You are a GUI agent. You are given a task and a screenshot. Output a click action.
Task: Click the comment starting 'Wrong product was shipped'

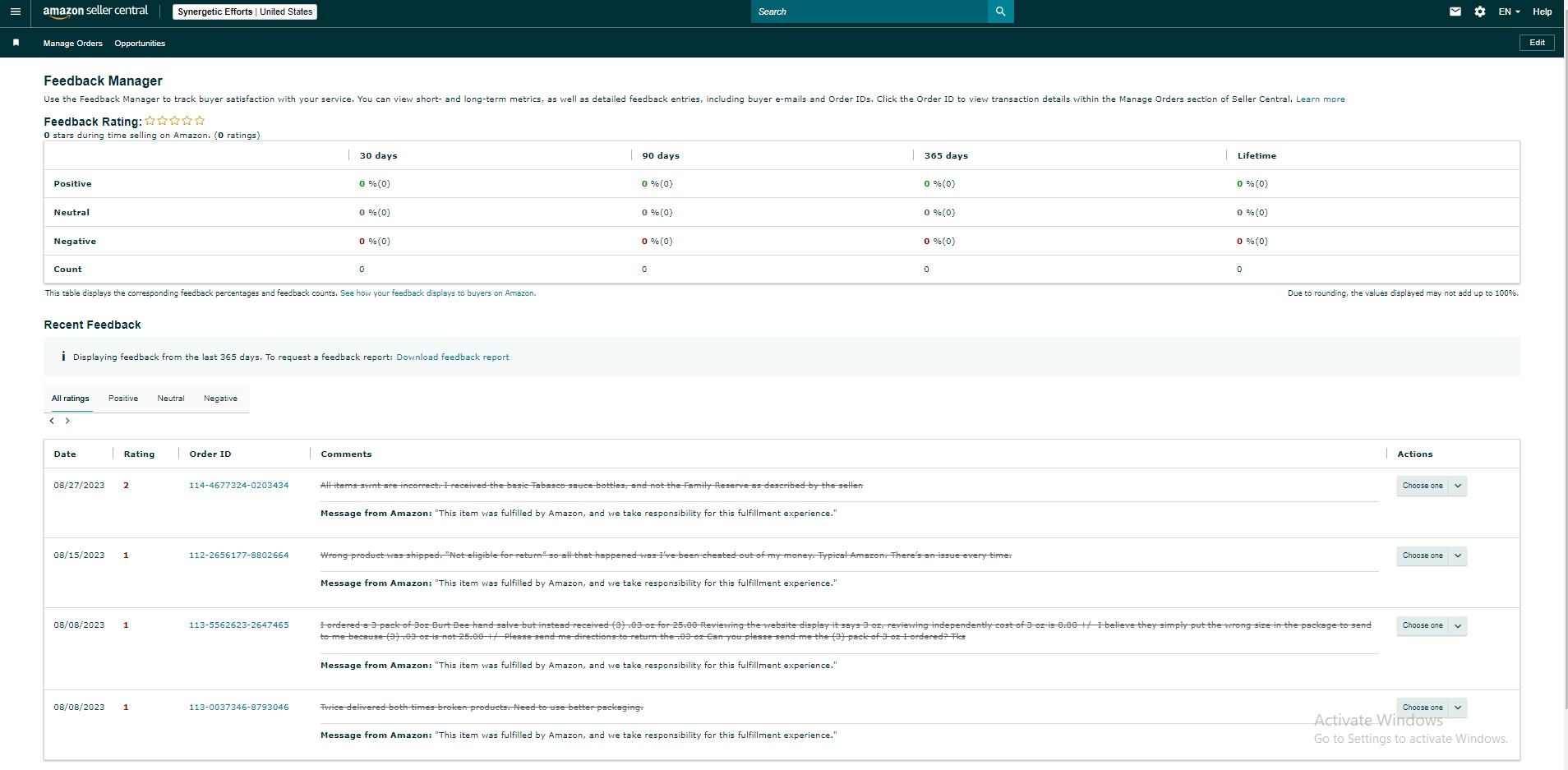point(666,556)
